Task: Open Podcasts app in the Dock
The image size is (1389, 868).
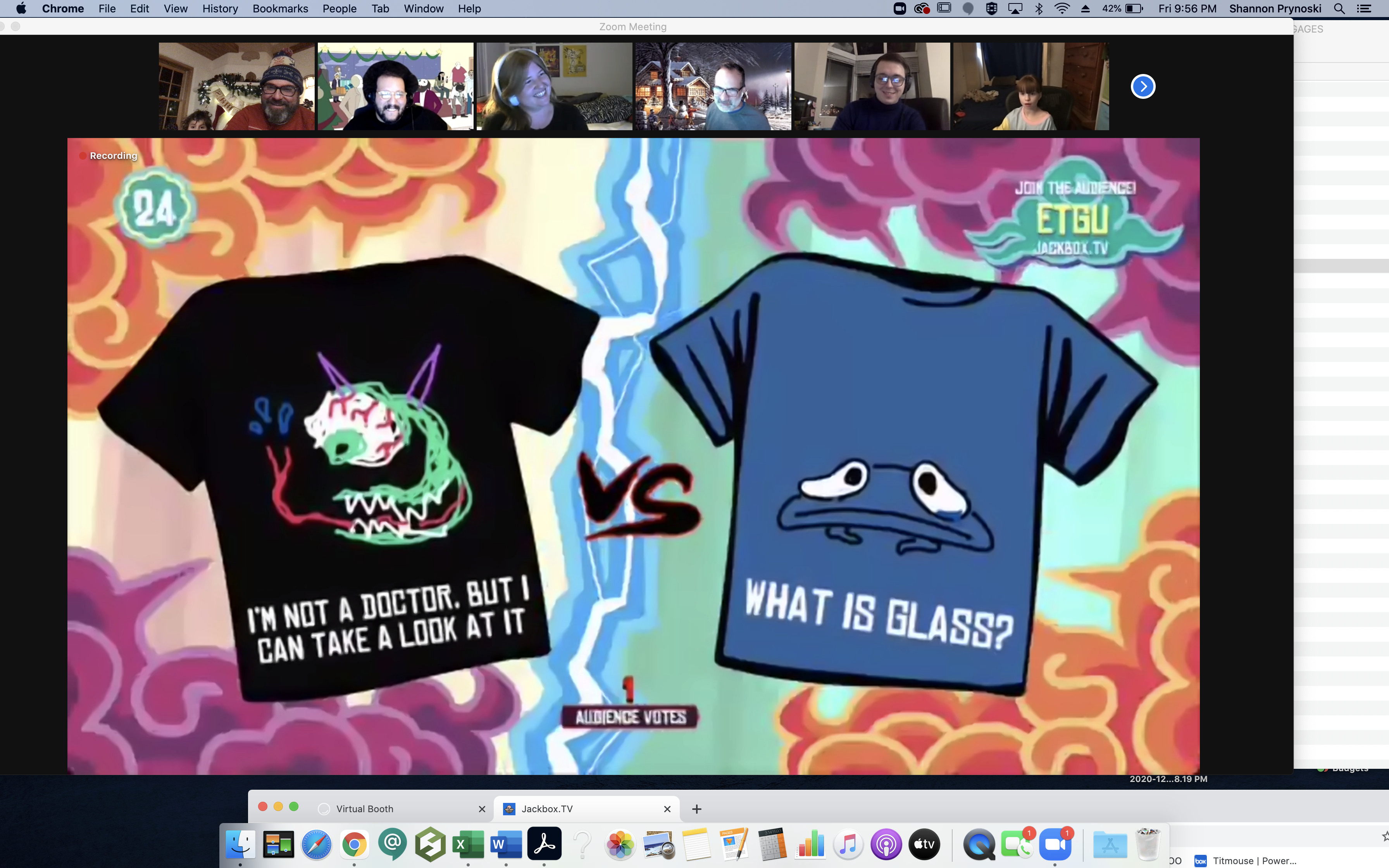Action: pos(886,844)
